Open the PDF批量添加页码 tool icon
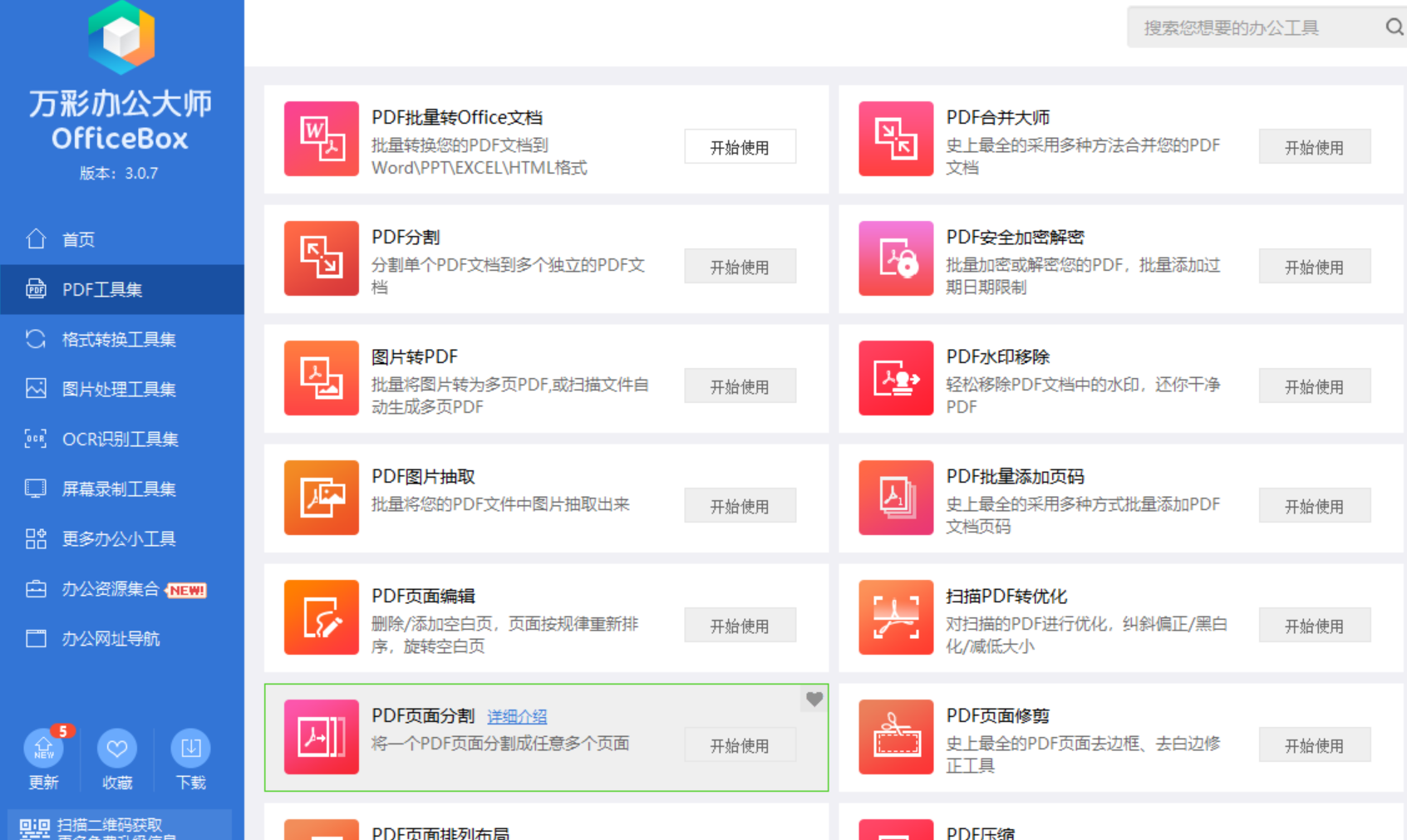The image size is (1407, 840). pos(896,498)
